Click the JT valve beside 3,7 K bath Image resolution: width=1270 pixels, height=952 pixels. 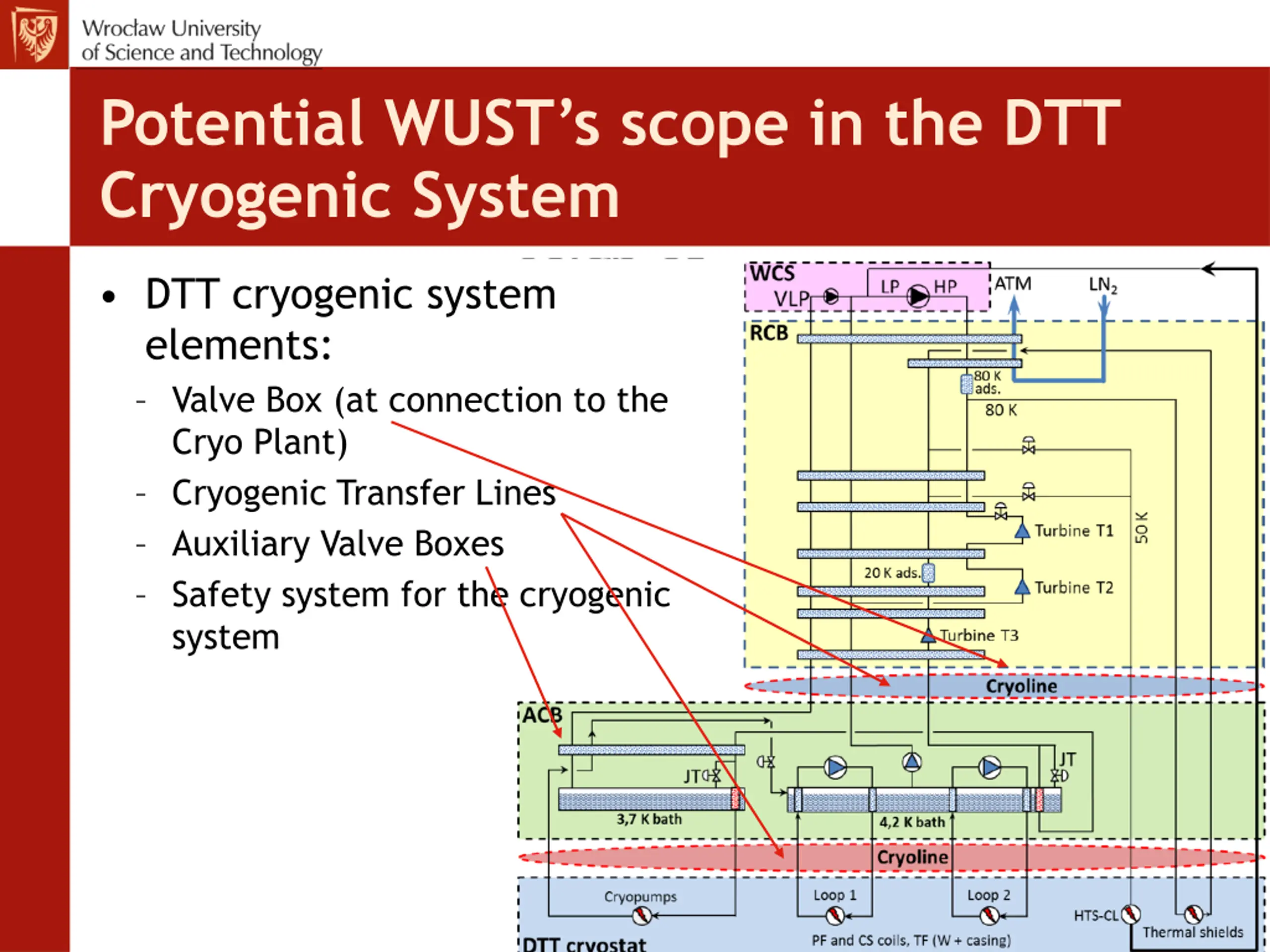tap(712, 776)
